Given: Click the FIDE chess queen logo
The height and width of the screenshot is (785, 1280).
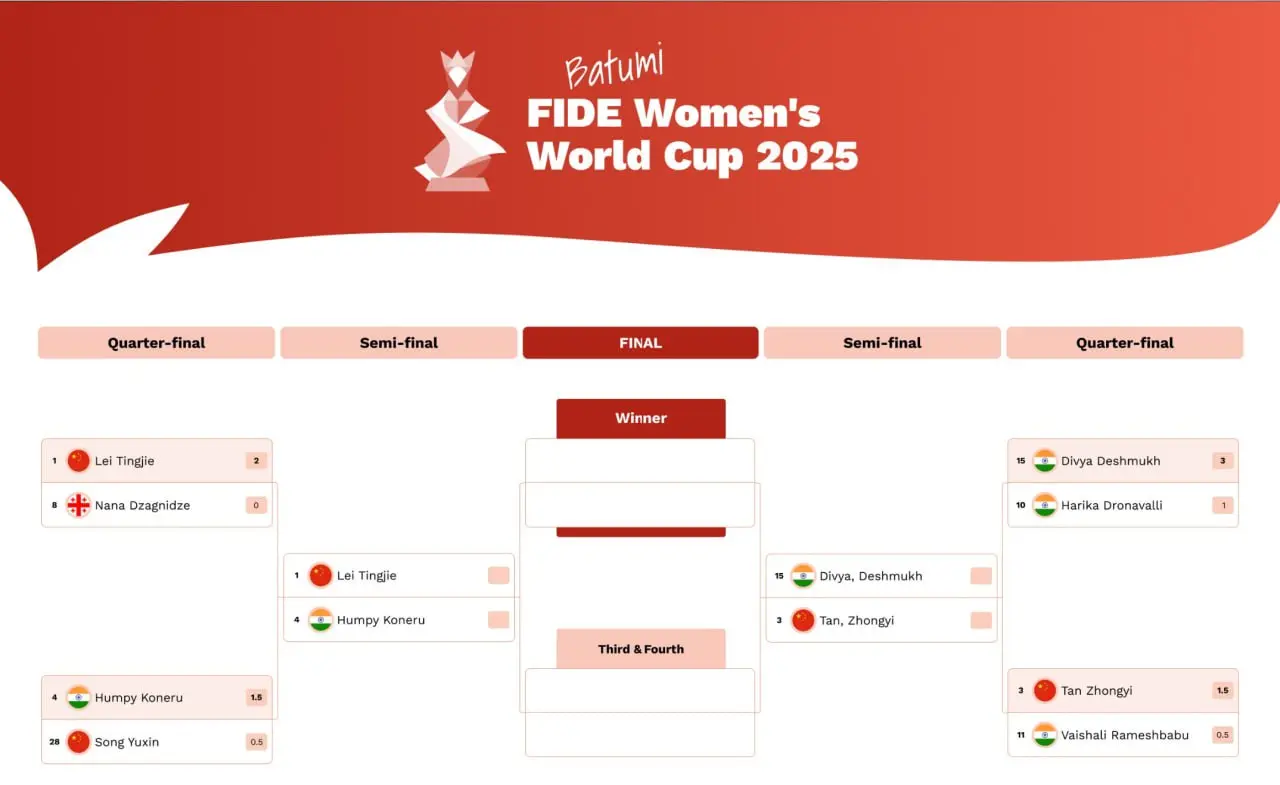Looking at the screenshot, I should point(460,122).
